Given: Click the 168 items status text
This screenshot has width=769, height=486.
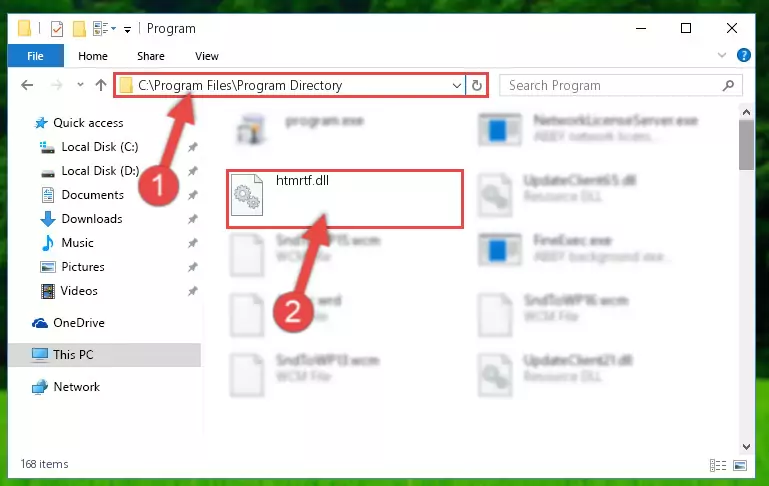Looking at the screenshot, I should pos(45,464).
